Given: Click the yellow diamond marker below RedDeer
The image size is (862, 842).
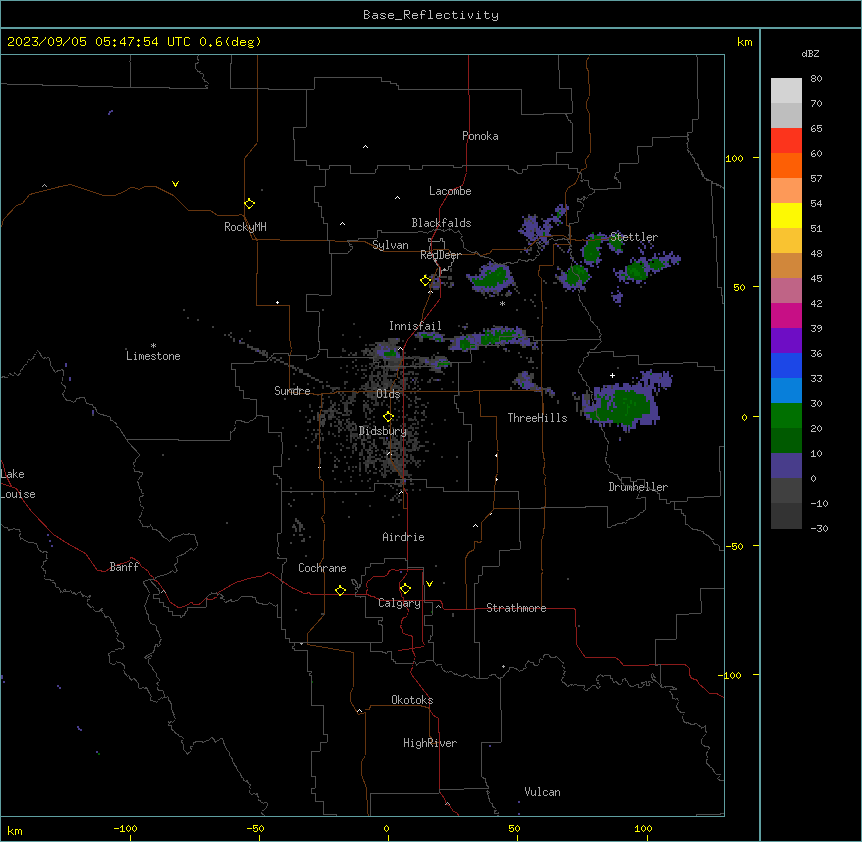Looking at the screenshot, I should click(426, 281).
